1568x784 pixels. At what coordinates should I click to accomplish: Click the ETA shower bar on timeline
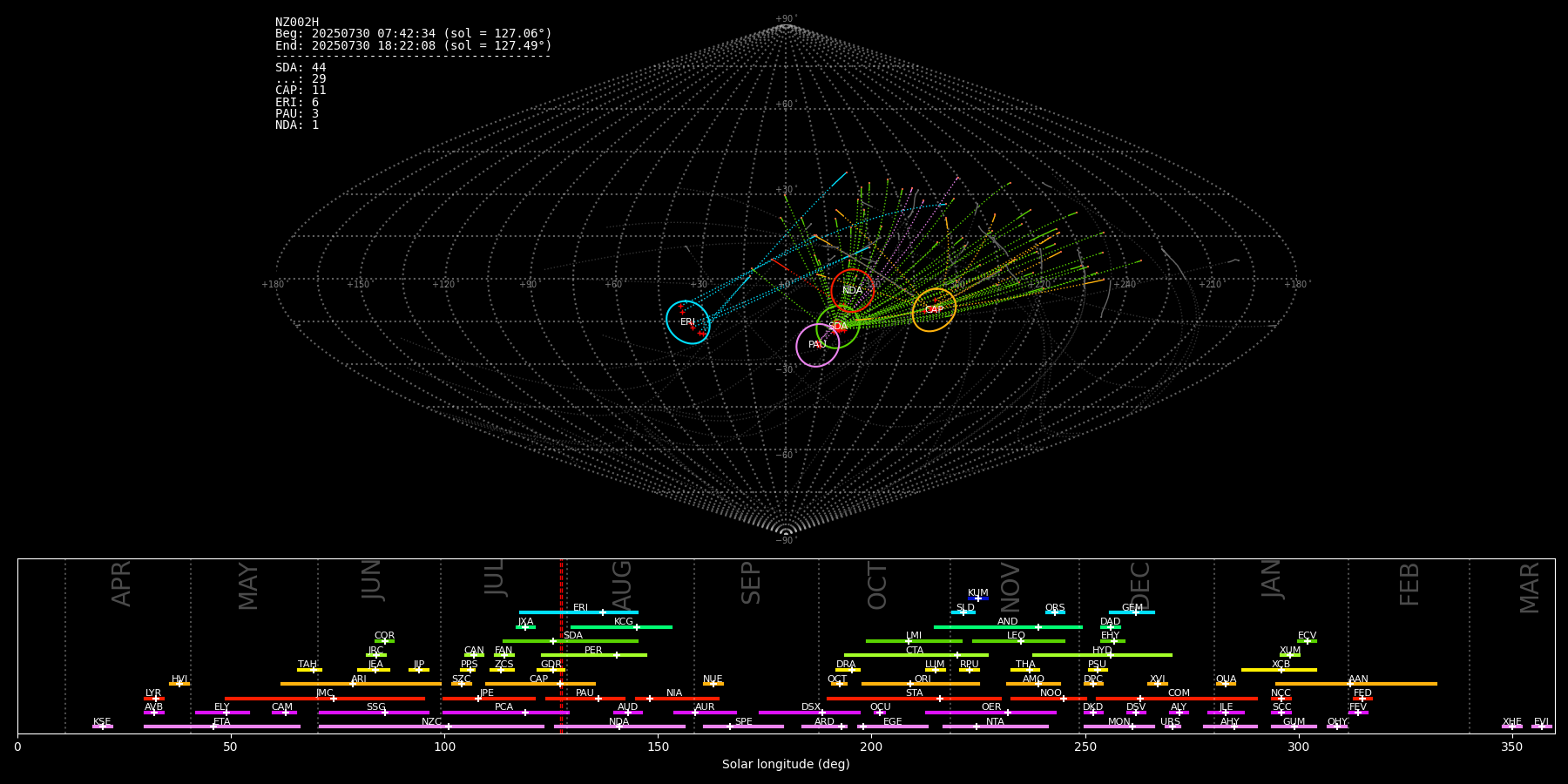(222, 727)
